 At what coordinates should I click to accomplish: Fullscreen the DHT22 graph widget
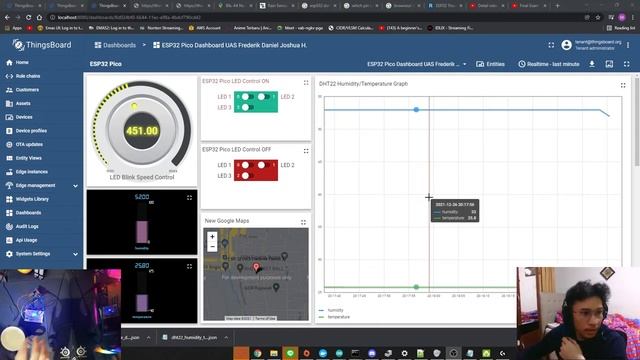(623, 85)
